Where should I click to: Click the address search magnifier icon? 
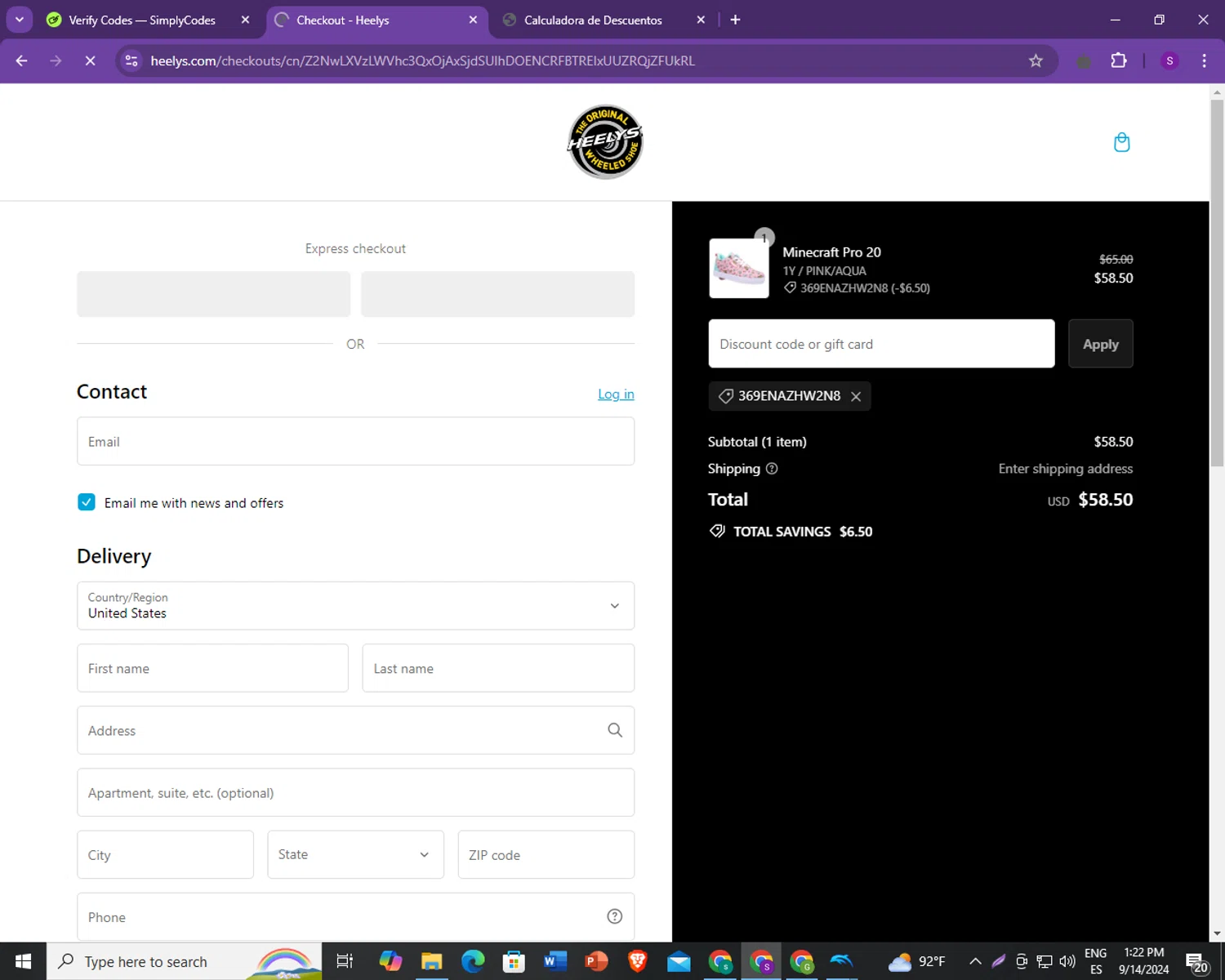(615, 730)
